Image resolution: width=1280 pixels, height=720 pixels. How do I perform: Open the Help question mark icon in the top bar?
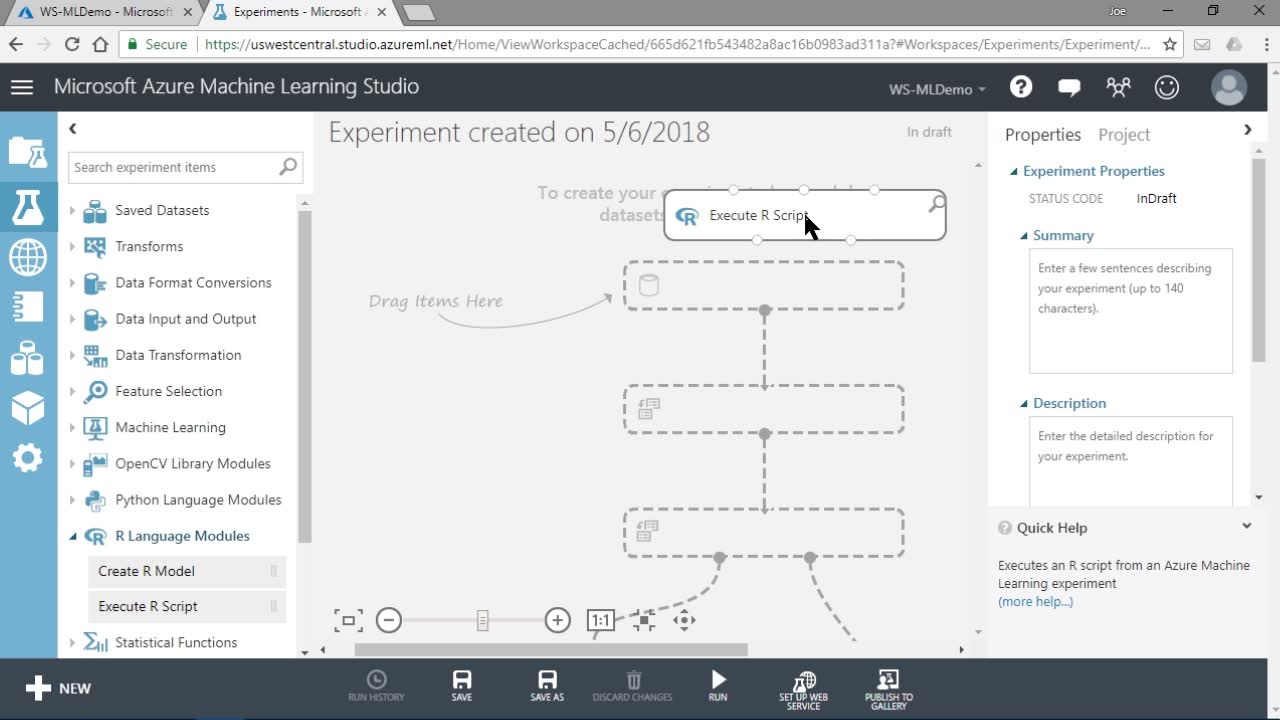point(1020,87)
